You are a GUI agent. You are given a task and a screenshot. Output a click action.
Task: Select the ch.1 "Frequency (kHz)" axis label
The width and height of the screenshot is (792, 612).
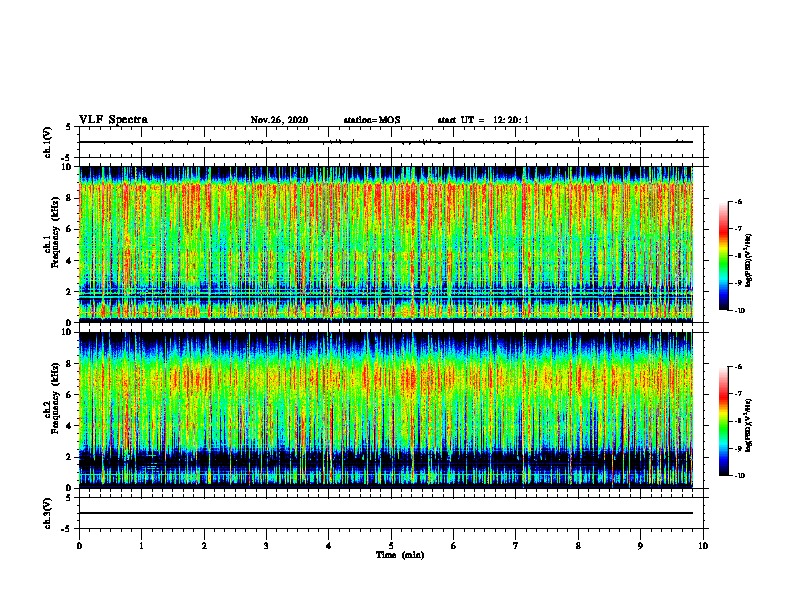point(55,233)
